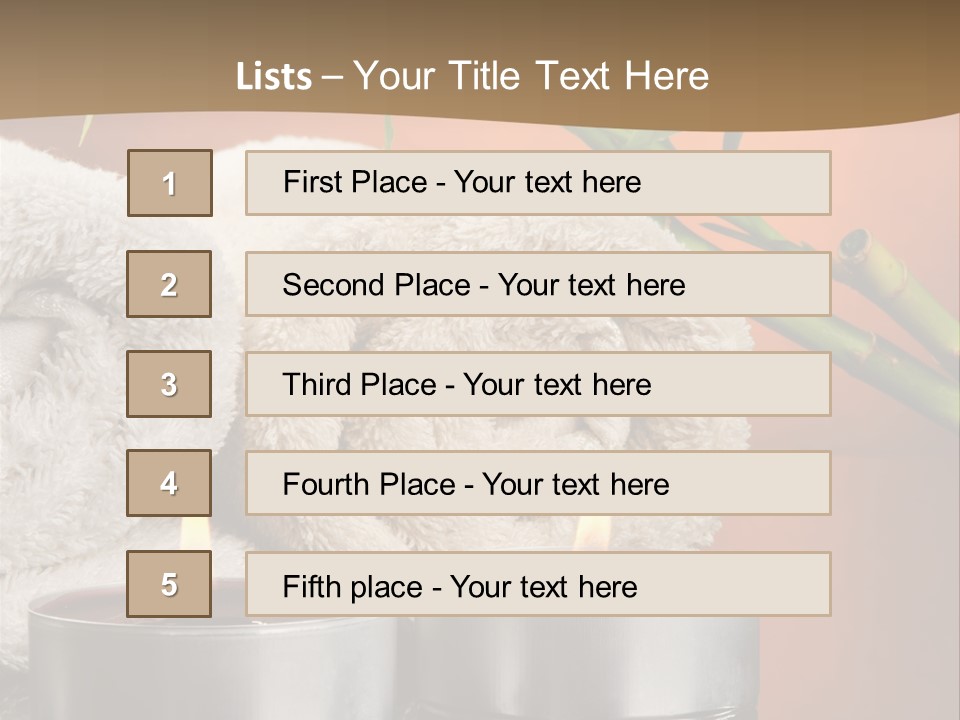Viewport: 960px width, 720px height.
Task: Select the Fifth place text bar
Action: [538, 584]
